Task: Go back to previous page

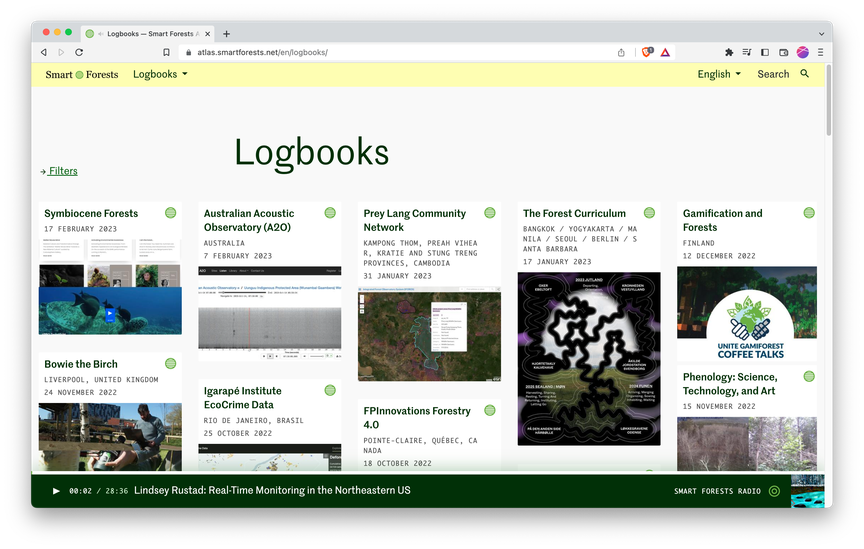Action: pyautogui.click(x=44, y=52)
